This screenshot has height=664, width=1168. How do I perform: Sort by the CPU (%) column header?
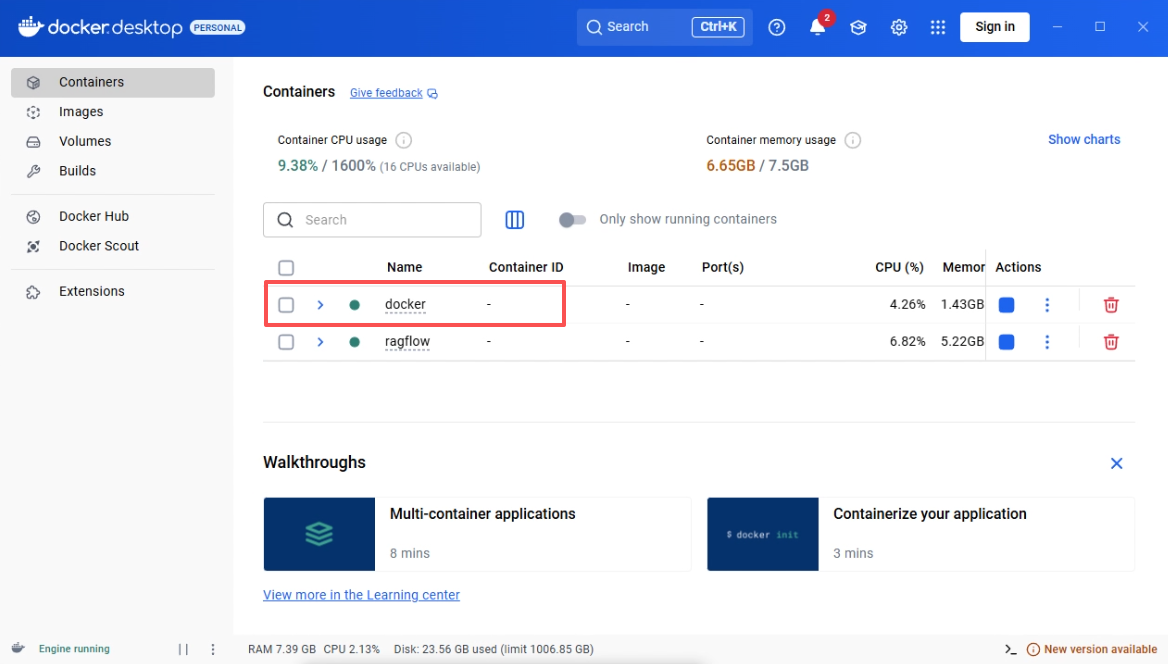(899, 267)
